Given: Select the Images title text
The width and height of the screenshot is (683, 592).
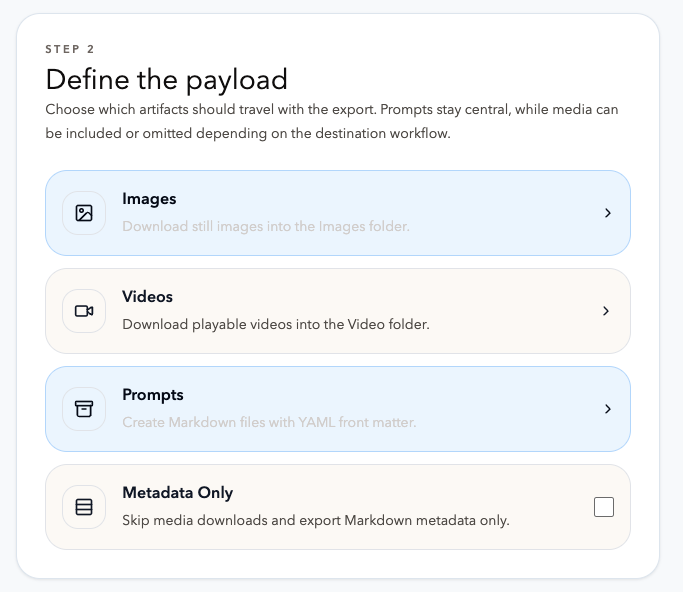Looking at the screenshot, I should tap(149, 199).
